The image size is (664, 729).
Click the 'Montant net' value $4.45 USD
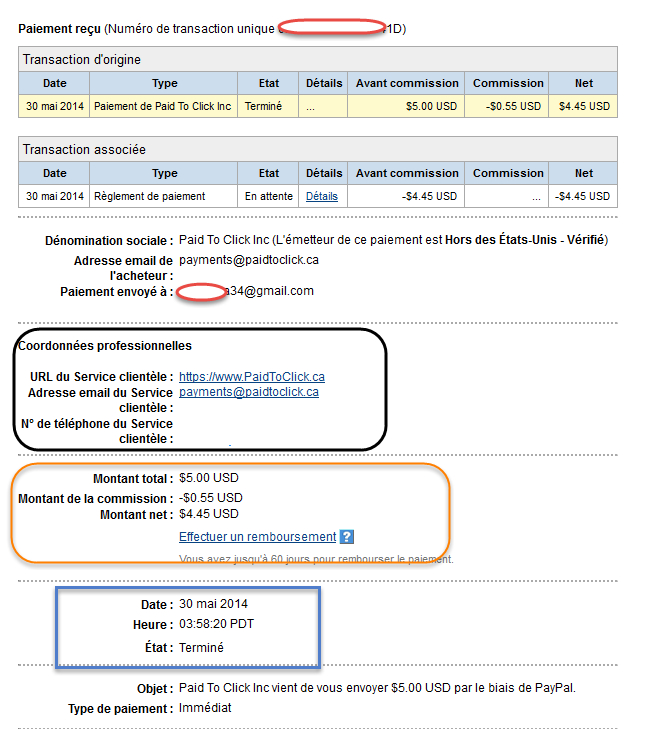click(x=209, y=514)
